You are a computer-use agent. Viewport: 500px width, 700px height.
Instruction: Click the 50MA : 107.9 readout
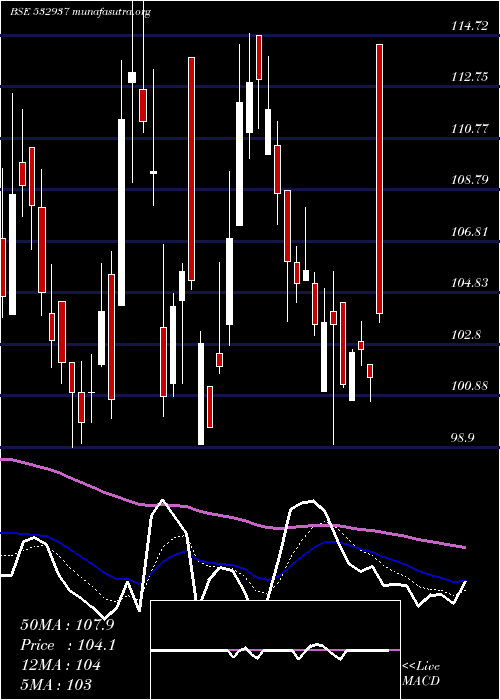click(67, 625)
